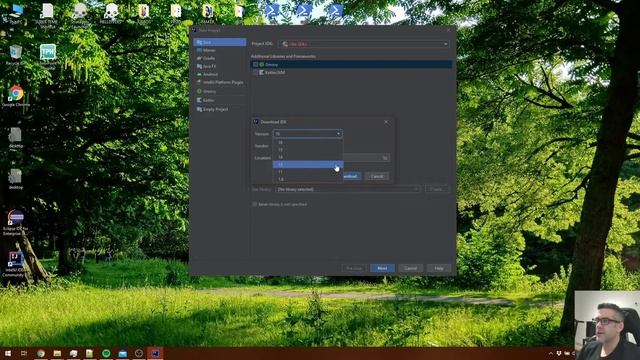Open the Windows Start menu
Screen dimensions: 640x360
point(7,353)
